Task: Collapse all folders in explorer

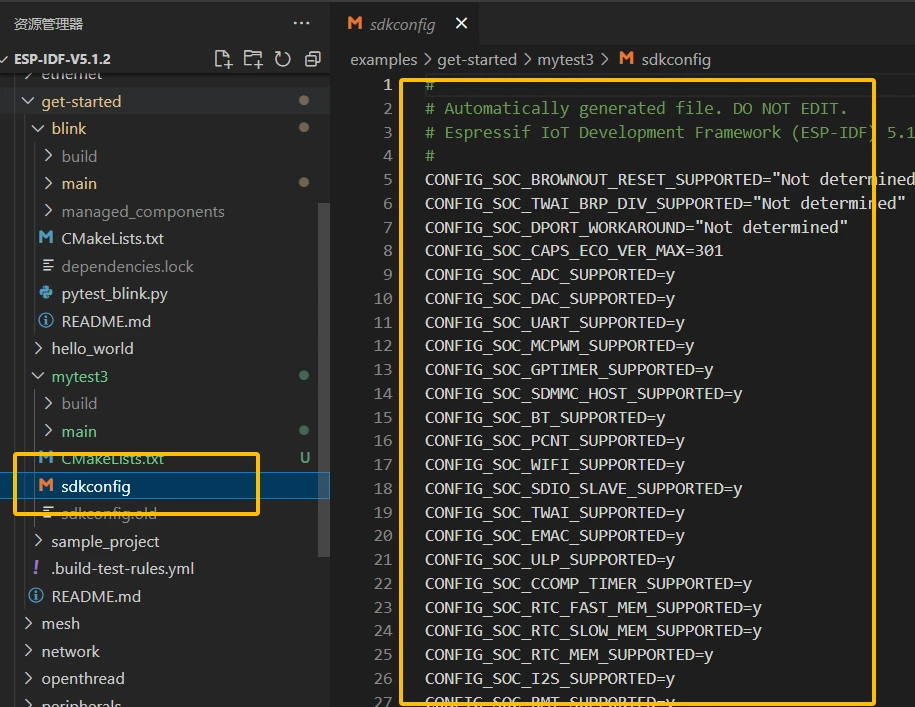Action: tap(312, 59)
